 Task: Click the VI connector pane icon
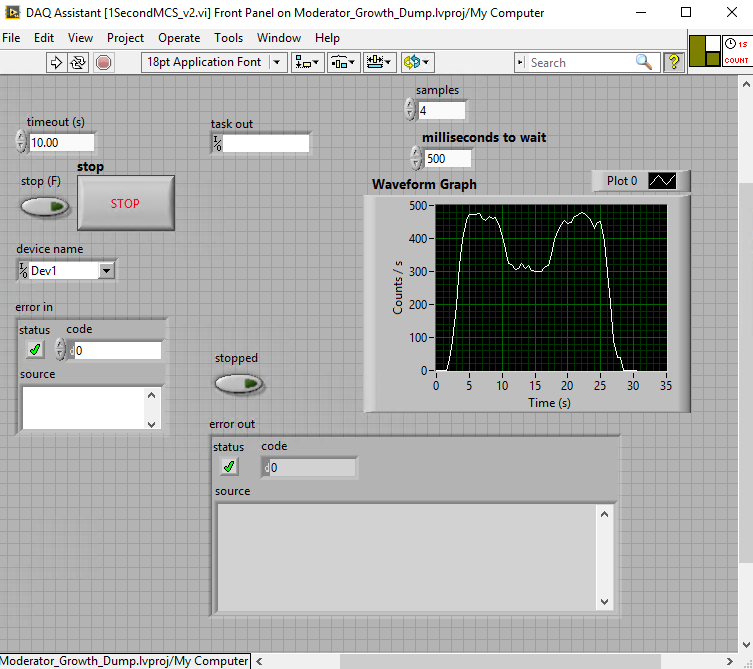[x=705, y=51]
